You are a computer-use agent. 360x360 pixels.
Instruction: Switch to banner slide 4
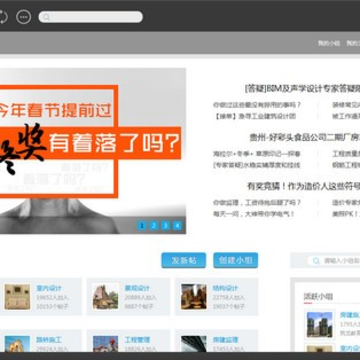coord(178,226)
